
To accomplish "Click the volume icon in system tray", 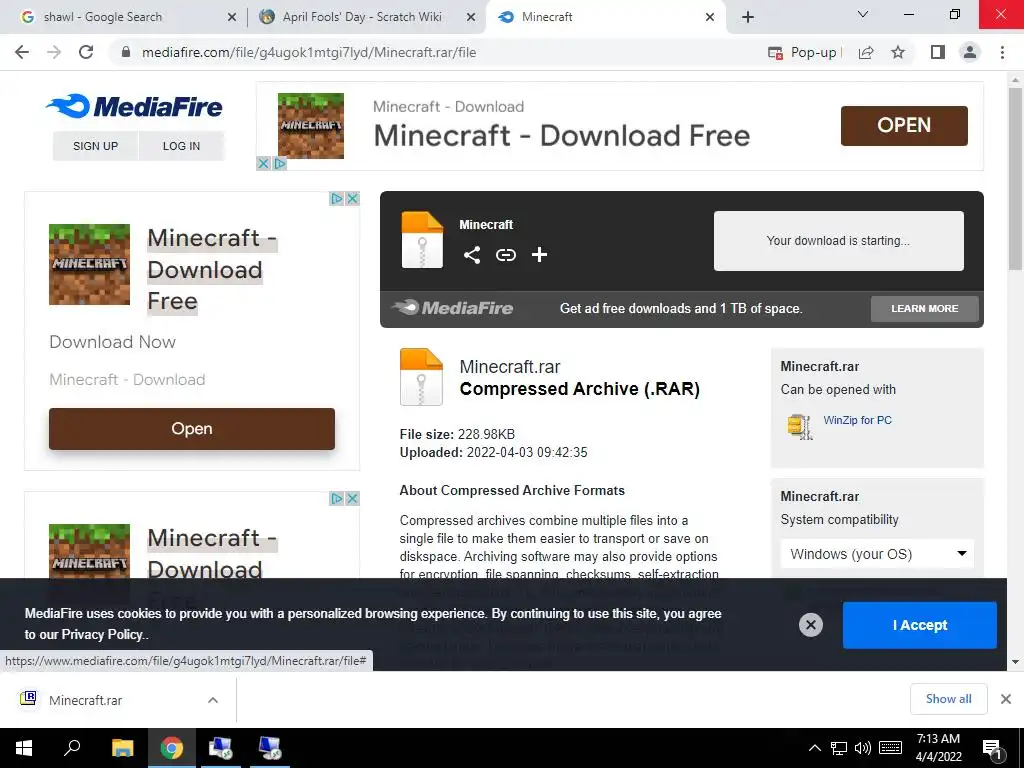I will click(863, 748).
